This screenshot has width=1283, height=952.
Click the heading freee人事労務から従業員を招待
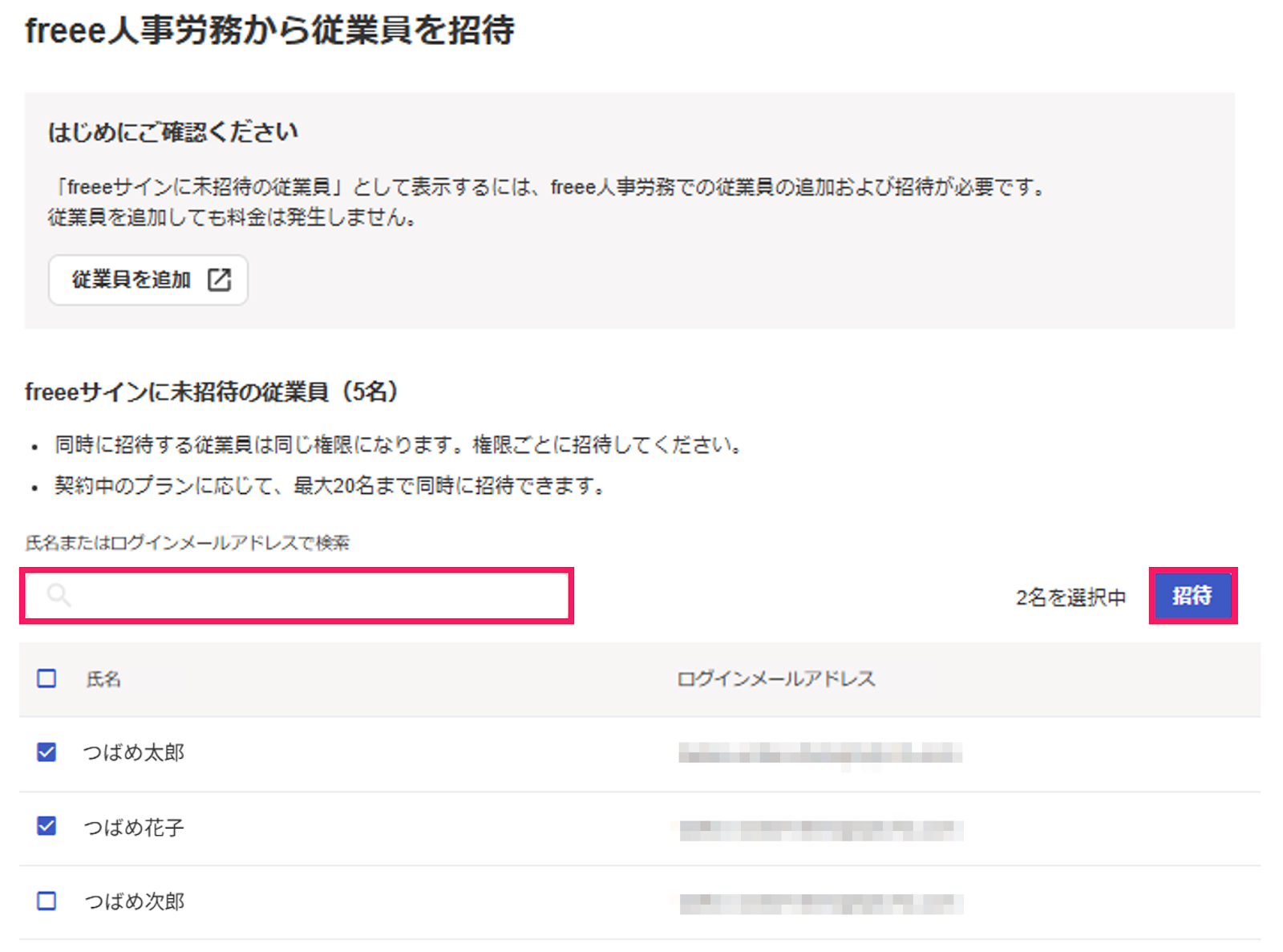[x=269, y=30]
